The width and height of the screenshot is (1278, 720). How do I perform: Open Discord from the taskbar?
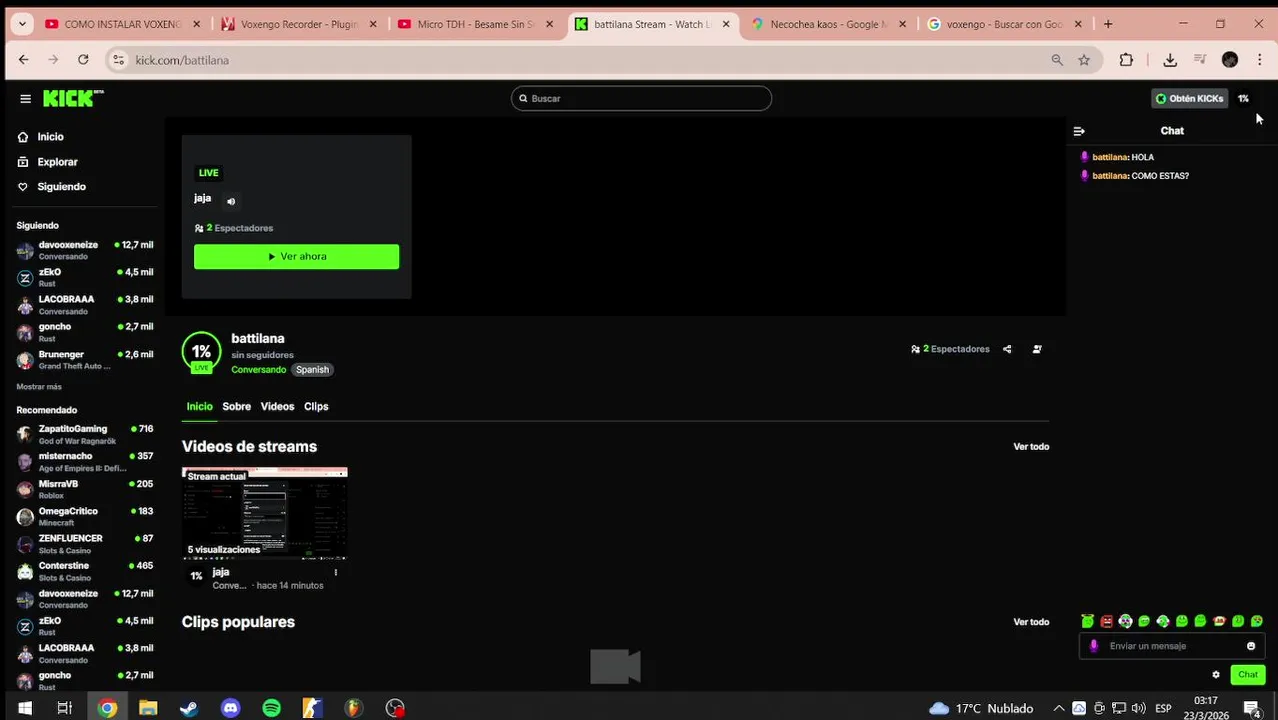tap(230, 708)
